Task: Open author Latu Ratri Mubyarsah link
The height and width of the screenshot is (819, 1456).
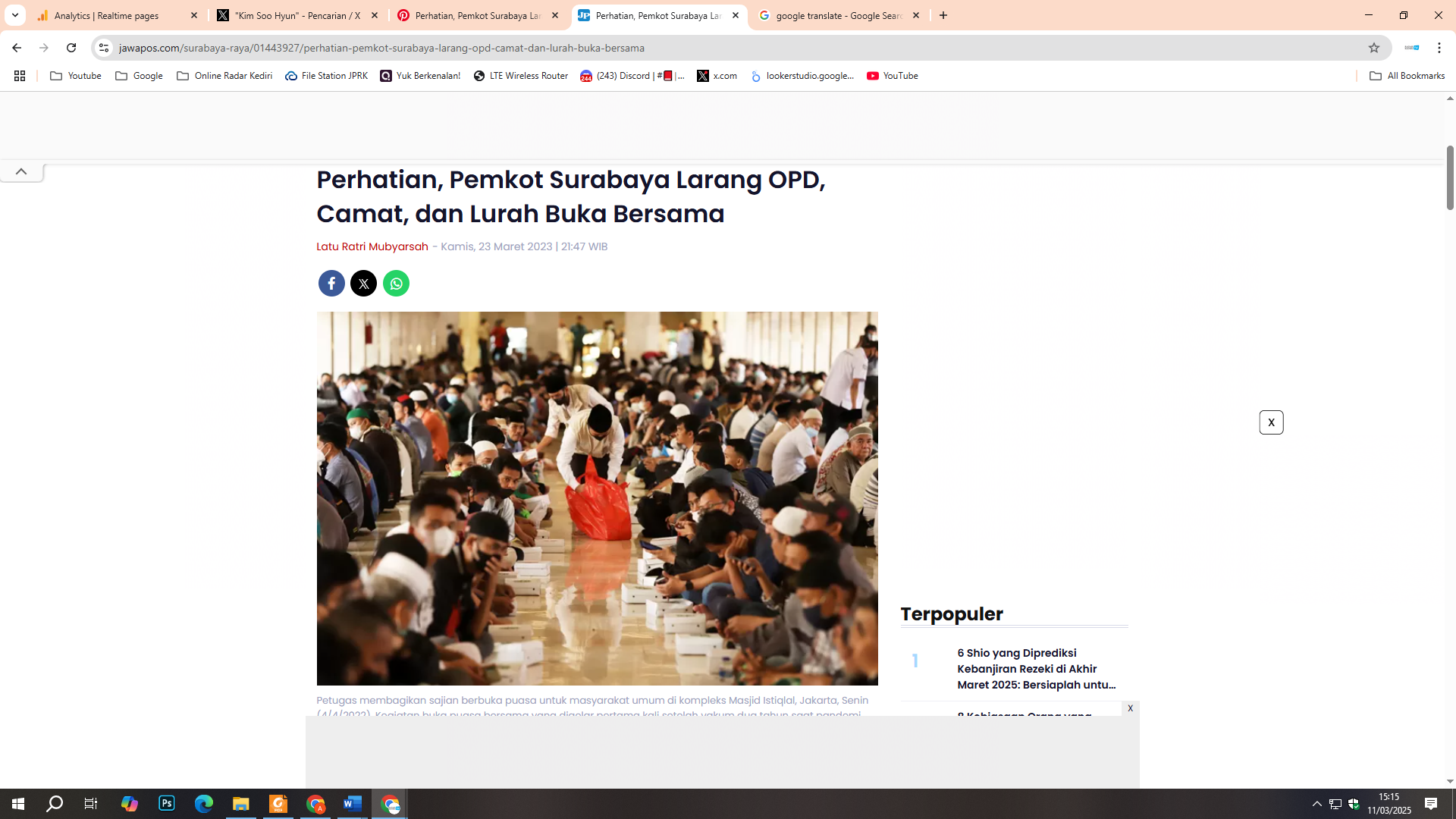Action: point(372,246)
